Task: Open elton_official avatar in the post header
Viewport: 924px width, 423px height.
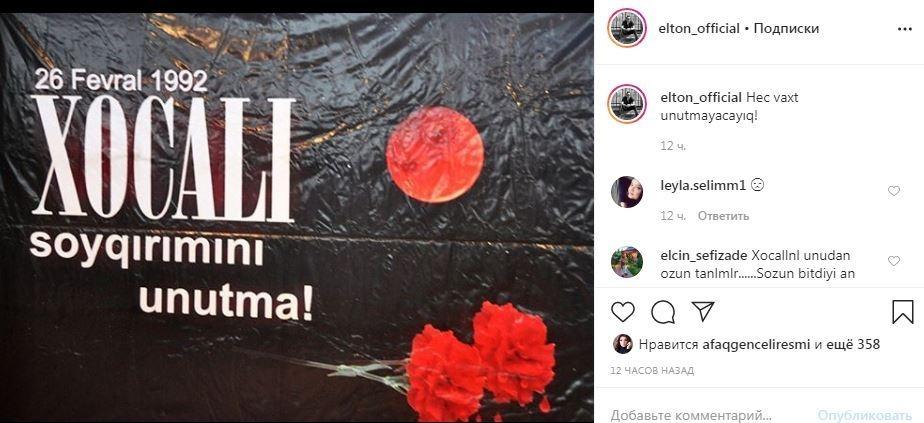Action: (627, 28)
